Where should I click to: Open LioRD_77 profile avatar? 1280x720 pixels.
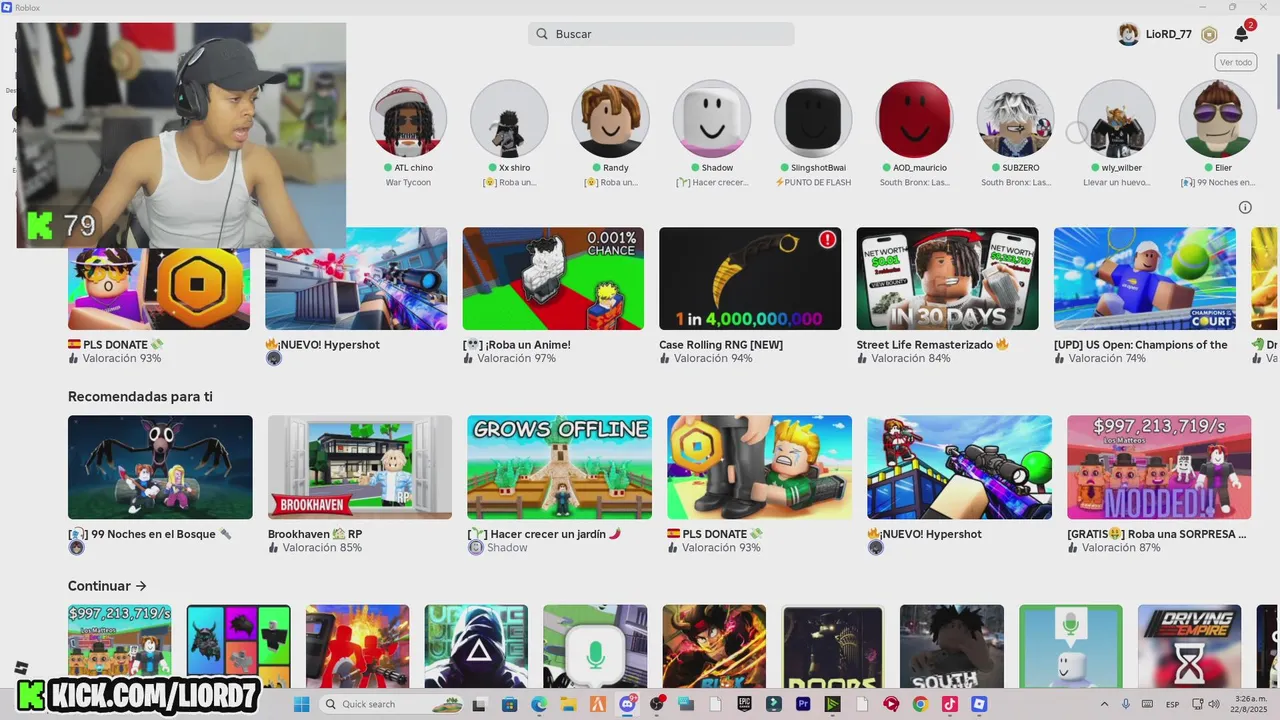click(1128, 34)
